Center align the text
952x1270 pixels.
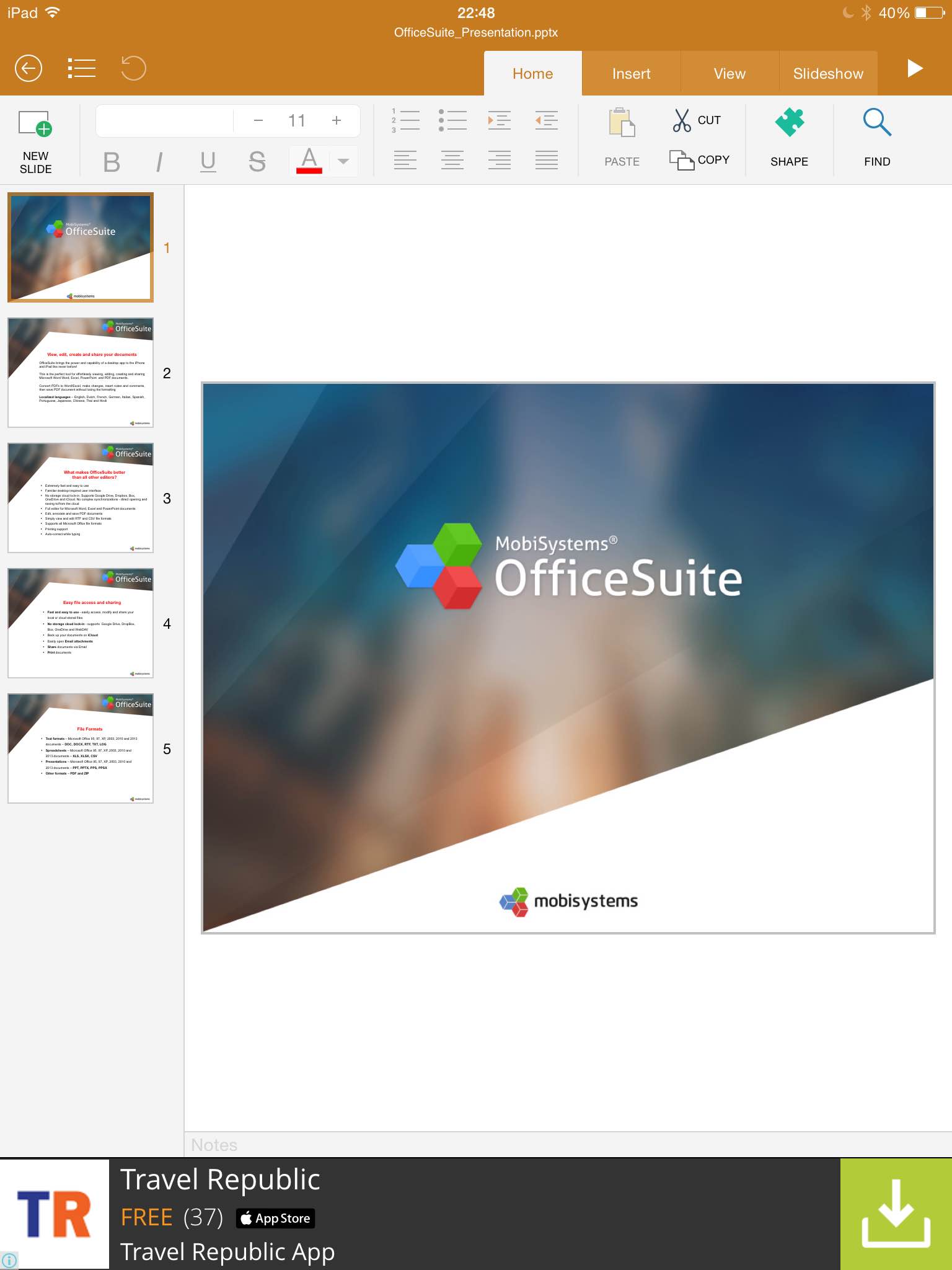452,160
